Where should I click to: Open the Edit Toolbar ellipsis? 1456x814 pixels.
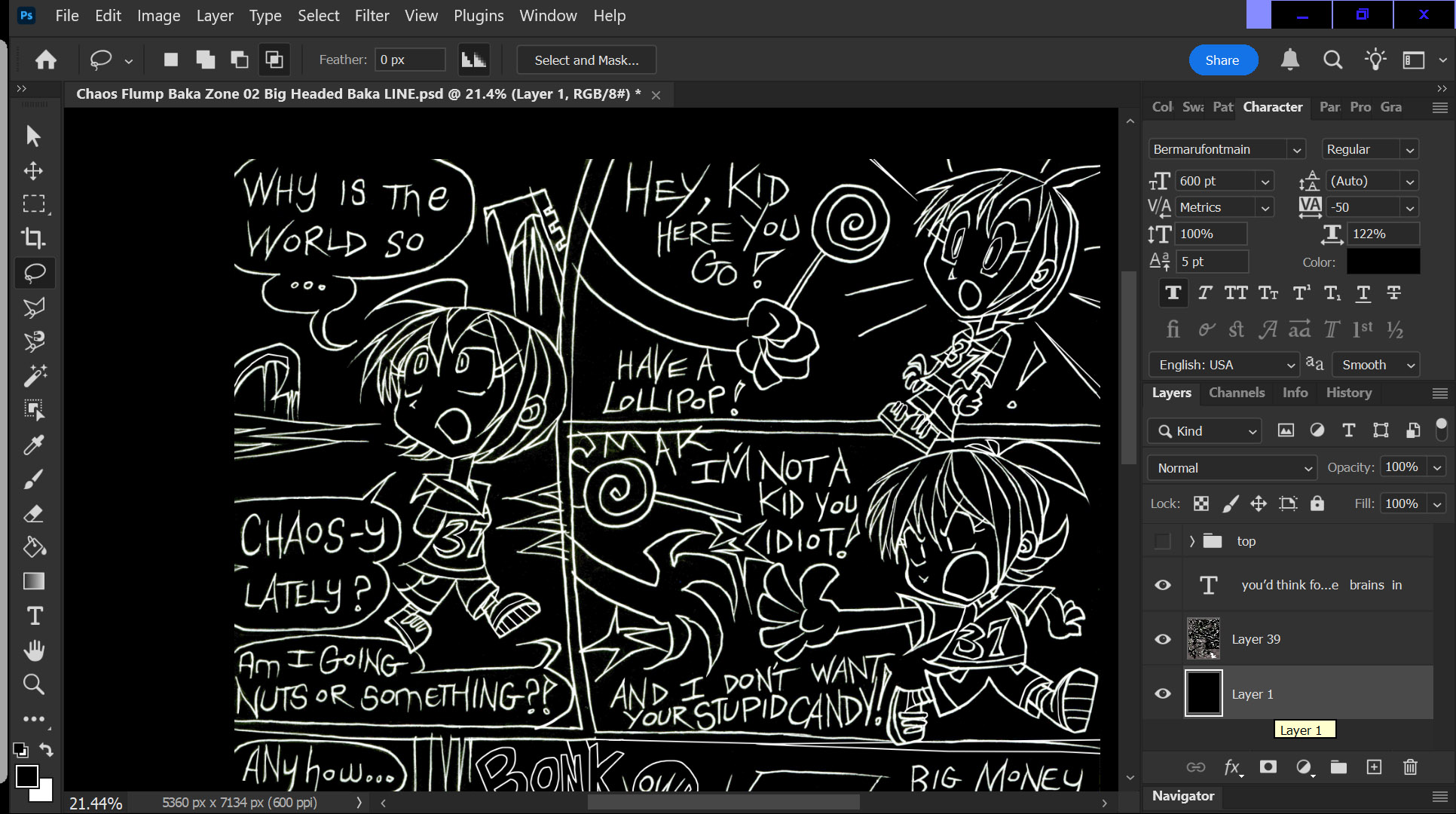tap(33, 719)
